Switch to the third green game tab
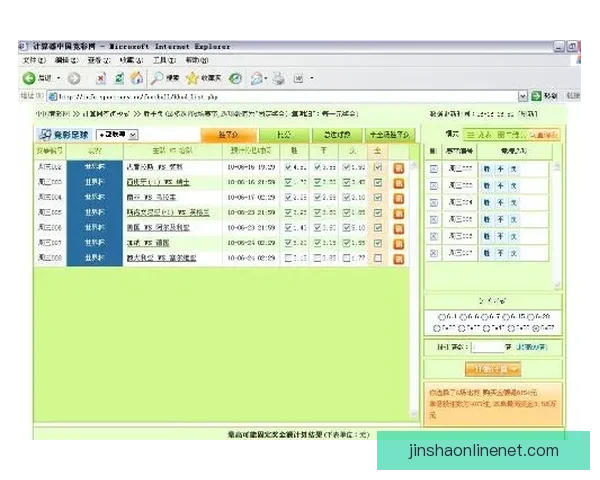Screen dimensions: 600x480 [x=337, y=135]
